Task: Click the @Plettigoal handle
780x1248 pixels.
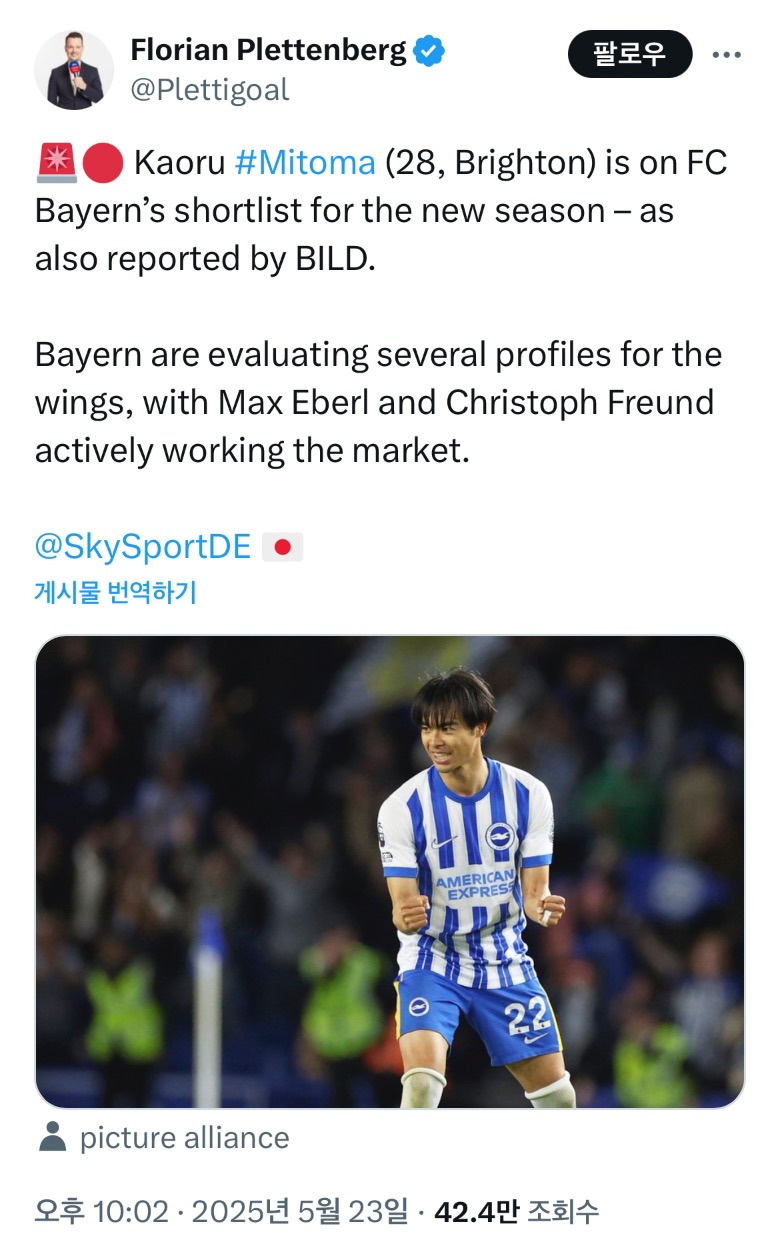Action: point(209,90)
